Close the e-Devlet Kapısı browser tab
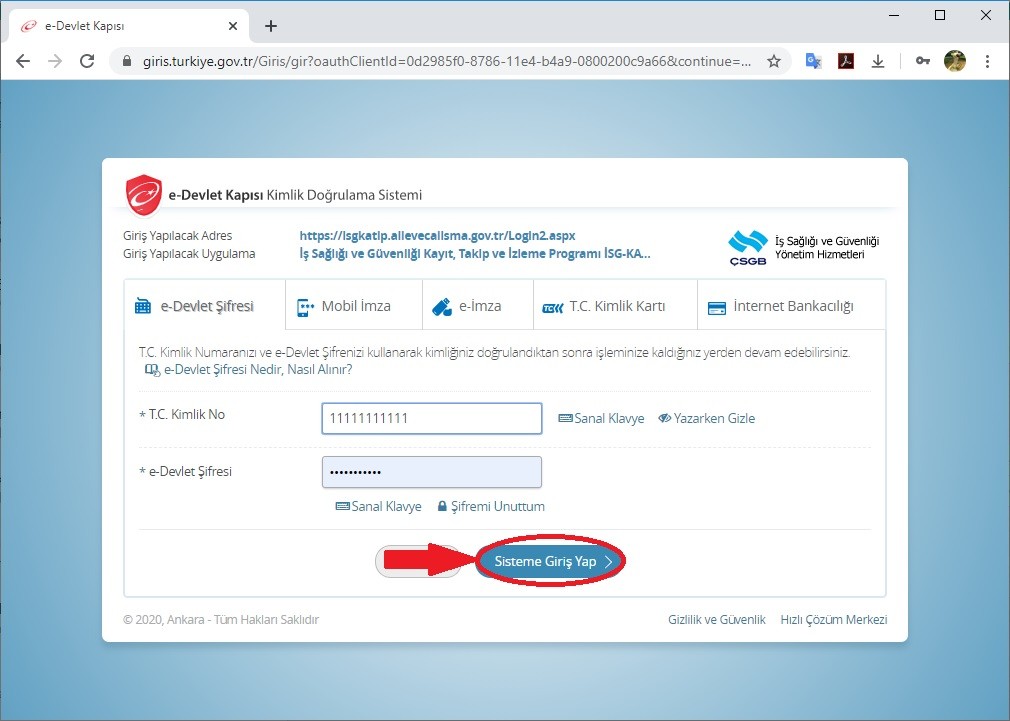The height and width of the screenshot is (721, 1010). click(233, 26)
